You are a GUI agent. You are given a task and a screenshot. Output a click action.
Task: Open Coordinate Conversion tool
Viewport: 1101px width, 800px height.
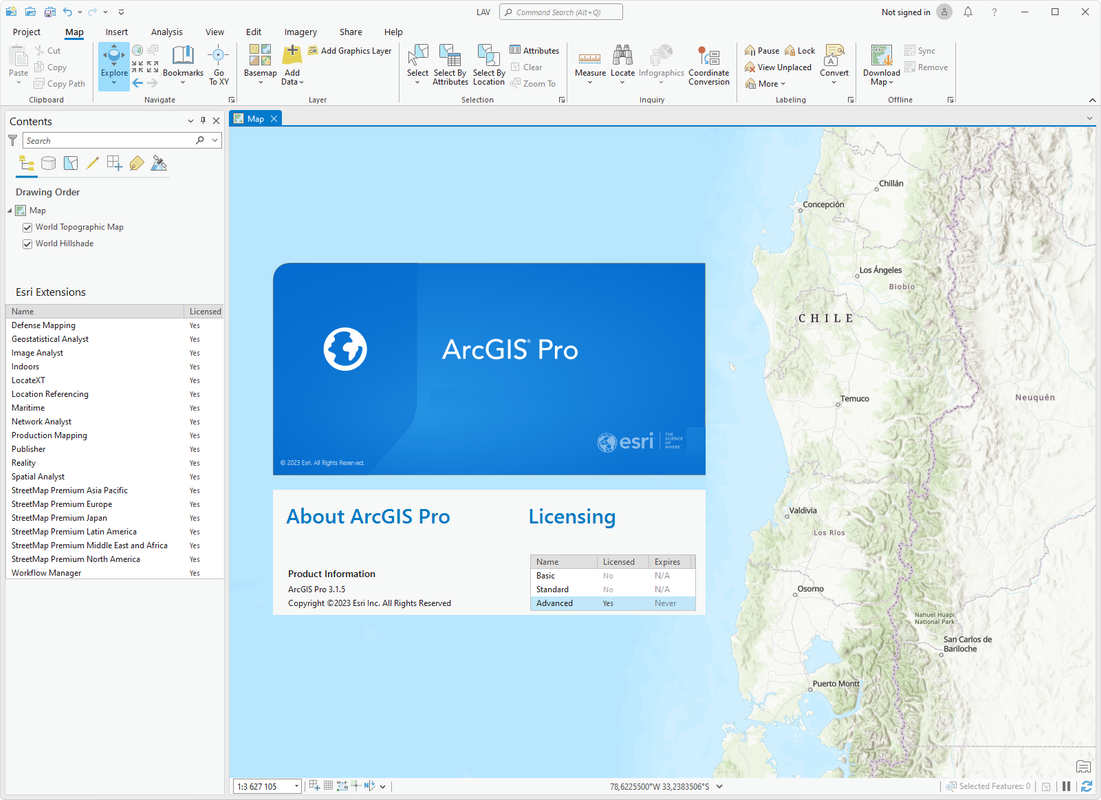click(708, 65)
